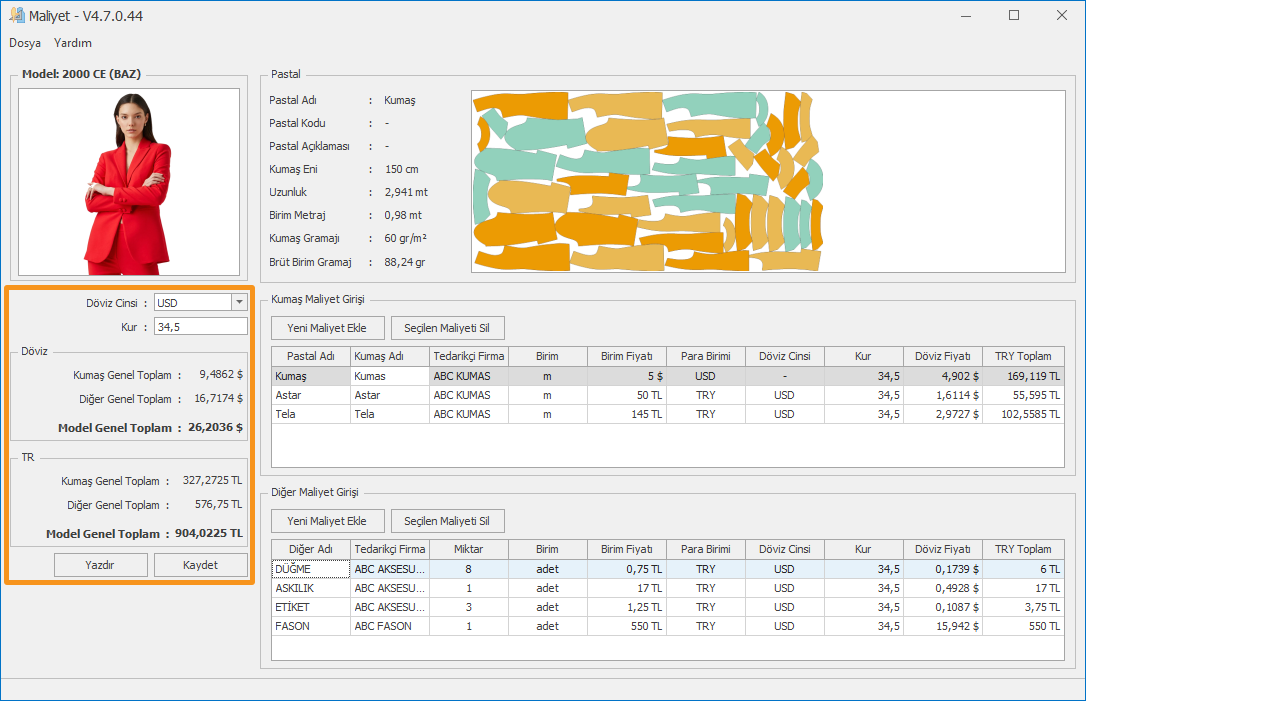1270x701 pixels.
Task: Select the ETİKET row in other costs
Action: point(310,607)
